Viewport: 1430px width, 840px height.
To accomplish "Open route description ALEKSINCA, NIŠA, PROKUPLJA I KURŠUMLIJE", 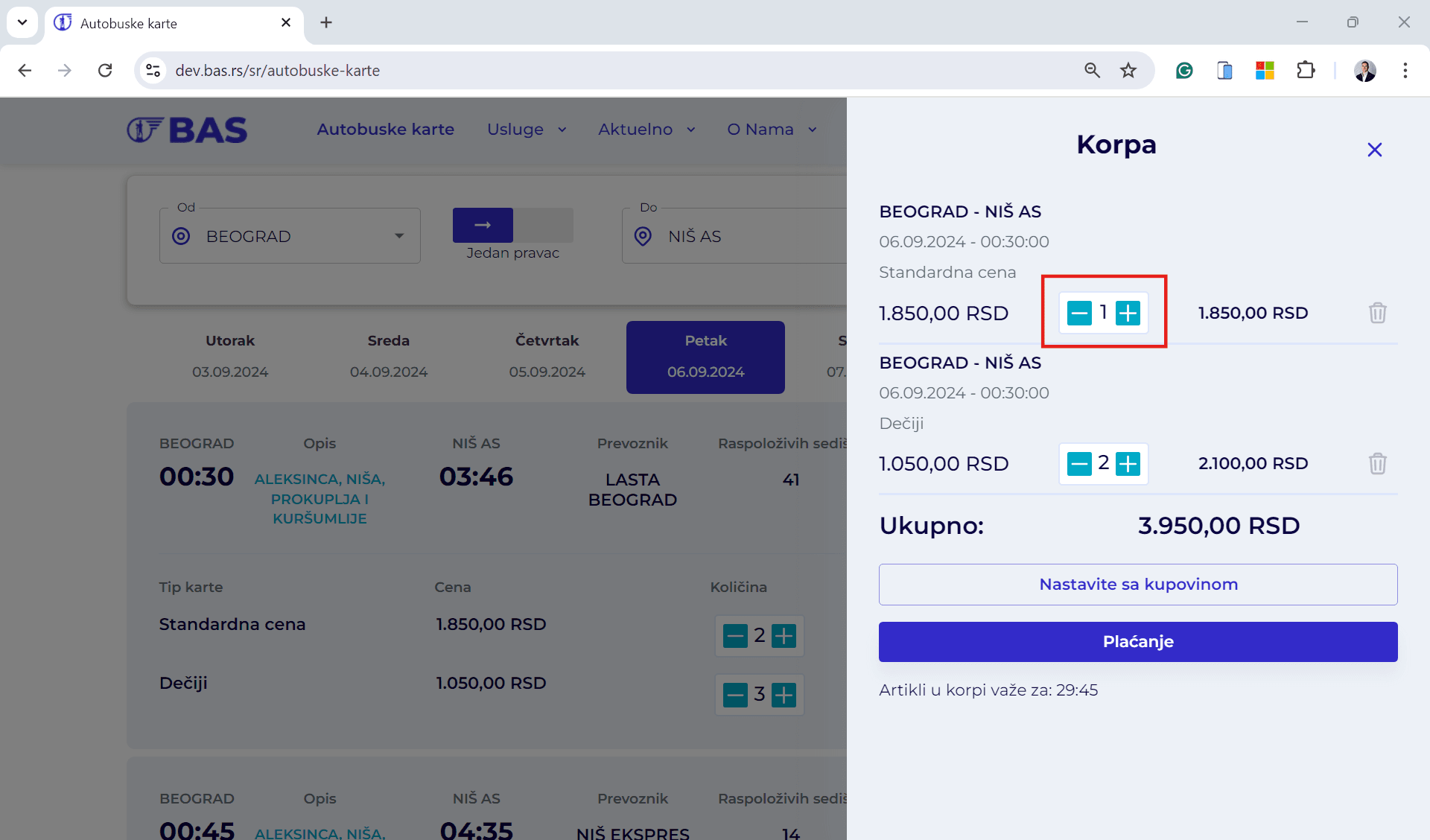I will point(320,498).
